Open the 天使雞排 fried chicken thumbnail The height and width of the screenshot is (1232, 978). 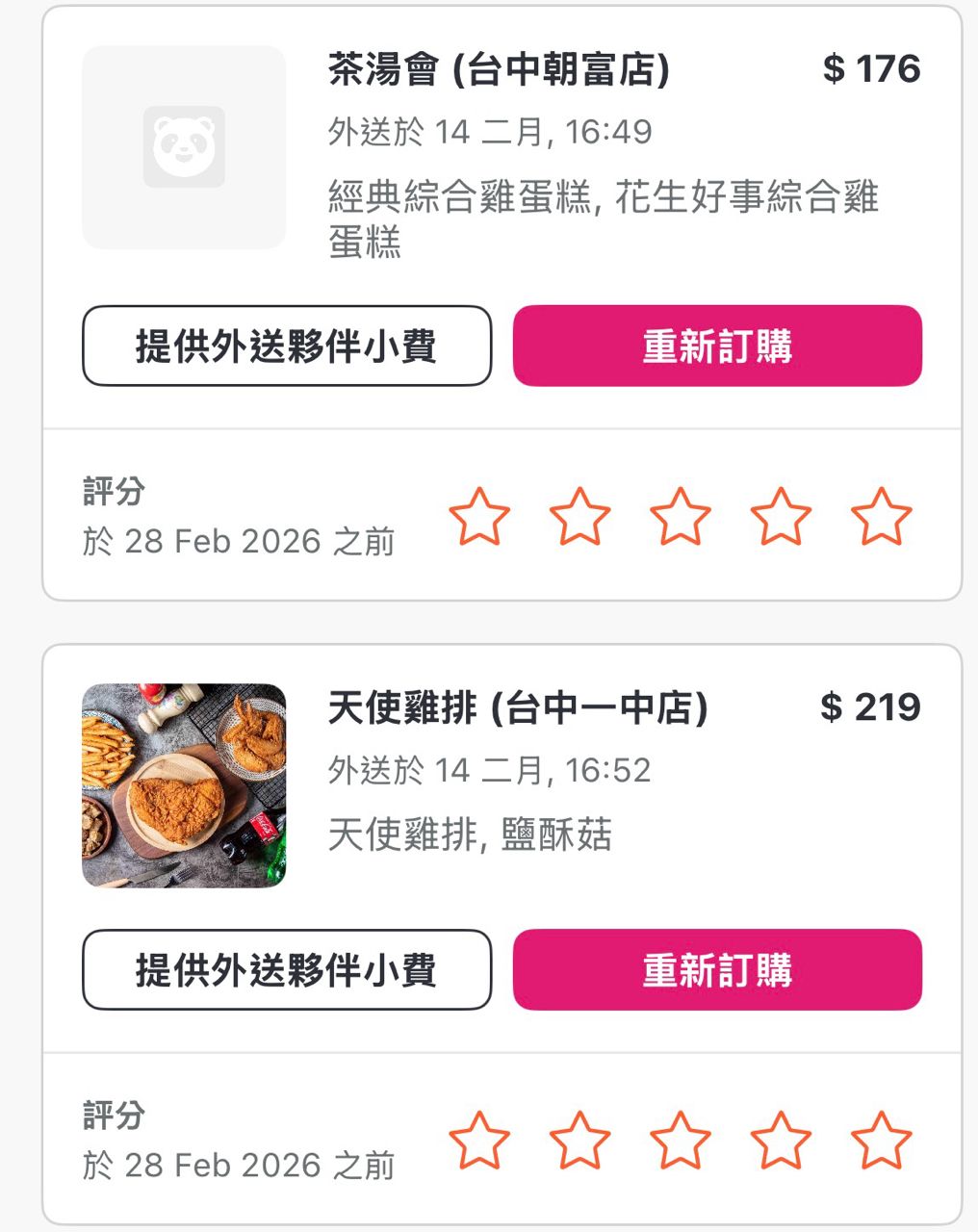pos(184,785)
